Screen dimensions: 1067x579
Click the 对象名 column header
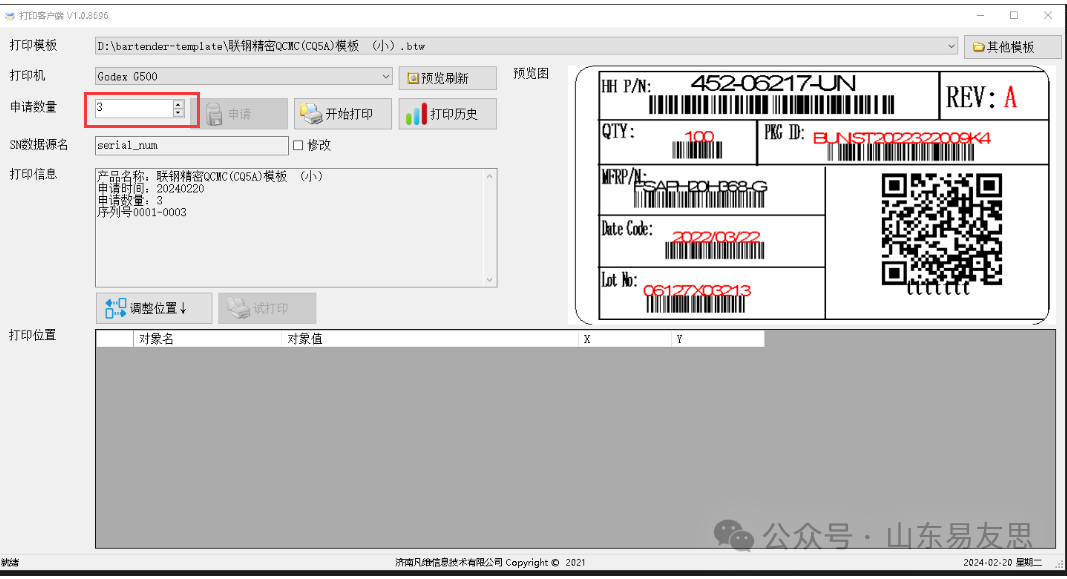(207, 339)
